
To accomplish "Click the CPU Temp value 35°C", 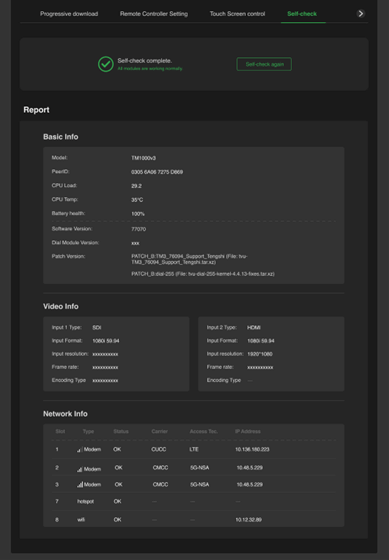I will (x=137, y=200).
